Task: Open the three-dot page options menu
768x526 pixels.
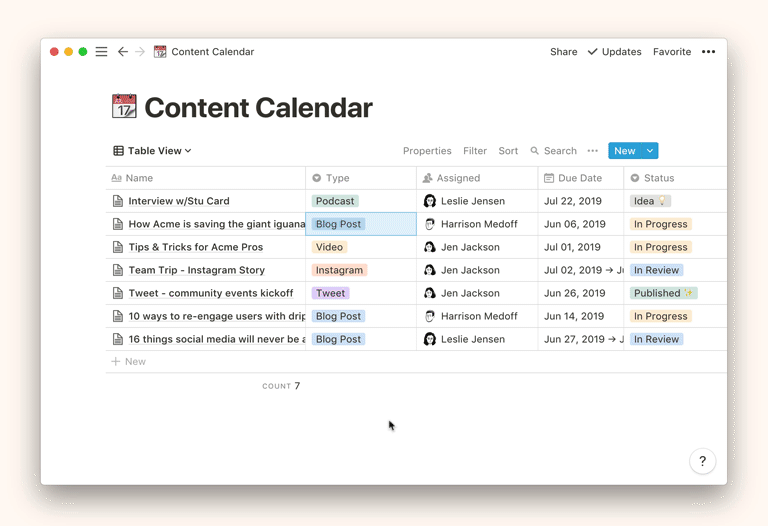Action: coord(708,52)
